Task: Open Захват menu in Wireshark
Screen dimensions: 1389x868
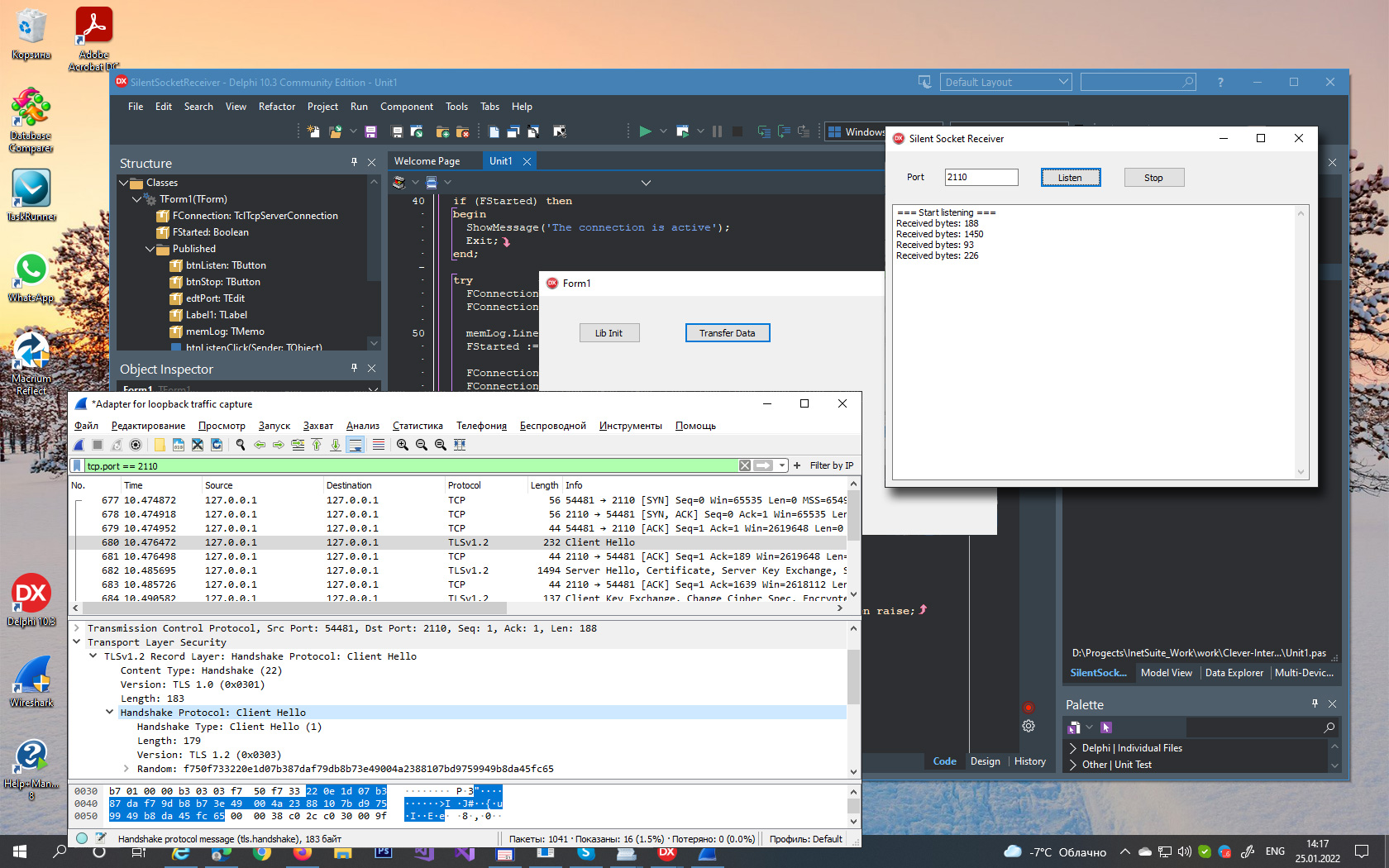Action: pyautogui.click(x=318, y=426)
